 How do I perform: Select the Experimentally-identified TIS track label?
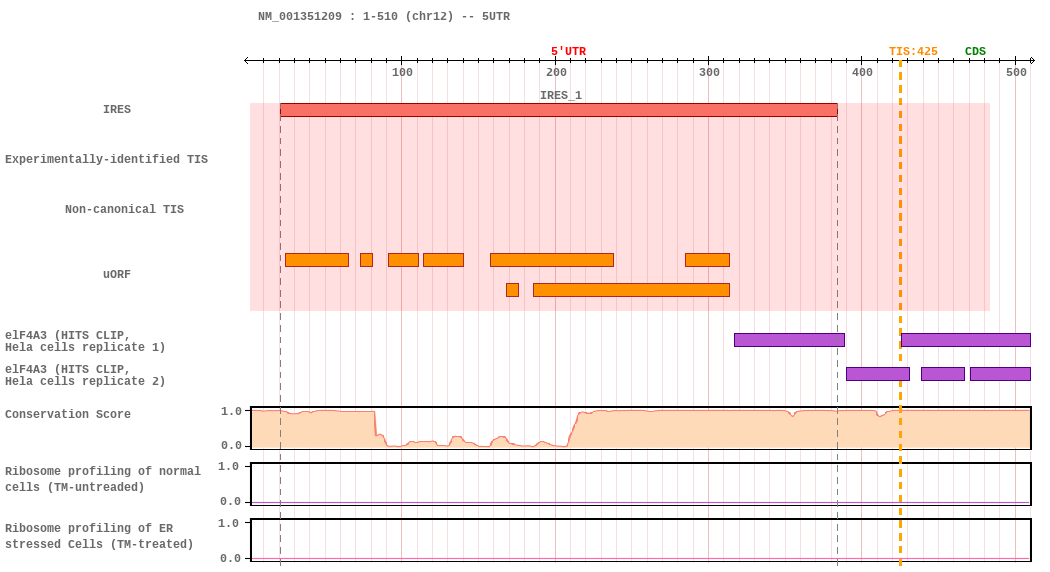click(x=106, y=160)
